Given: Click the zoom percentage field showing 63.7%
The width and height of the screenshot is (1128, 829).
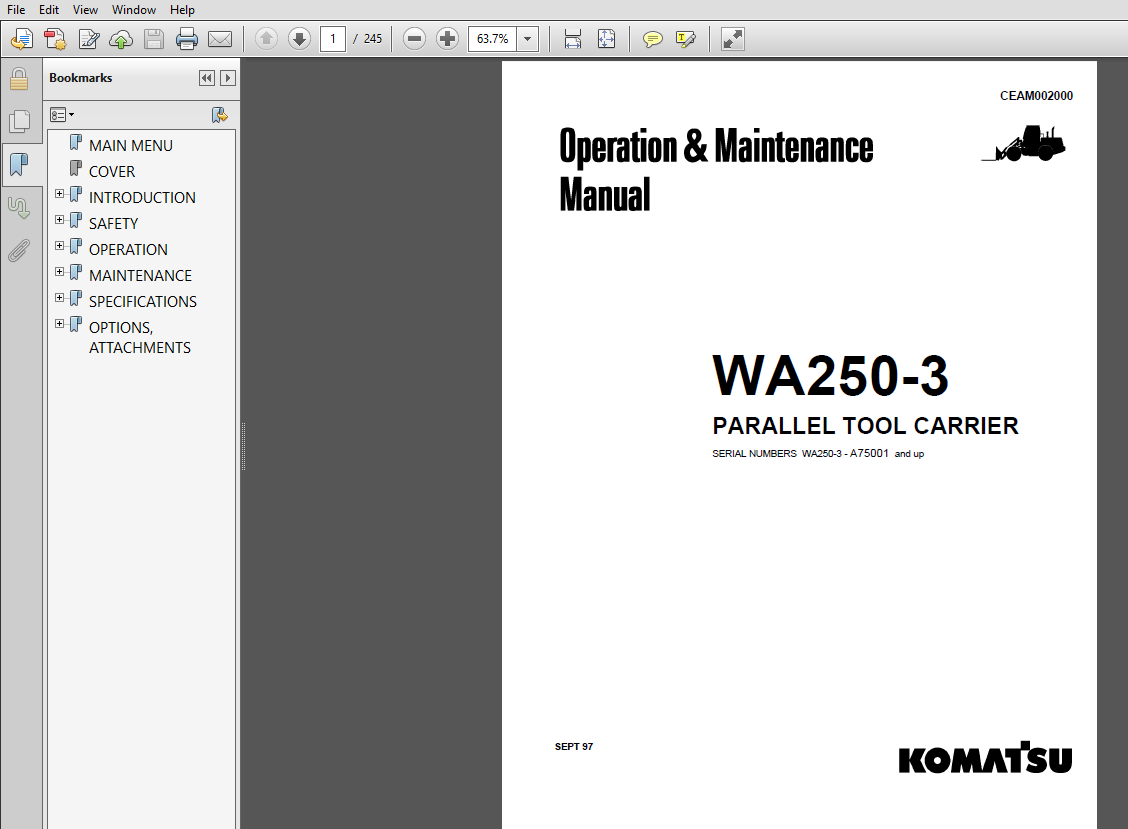Looking at the screenshot, I should 493,39.
